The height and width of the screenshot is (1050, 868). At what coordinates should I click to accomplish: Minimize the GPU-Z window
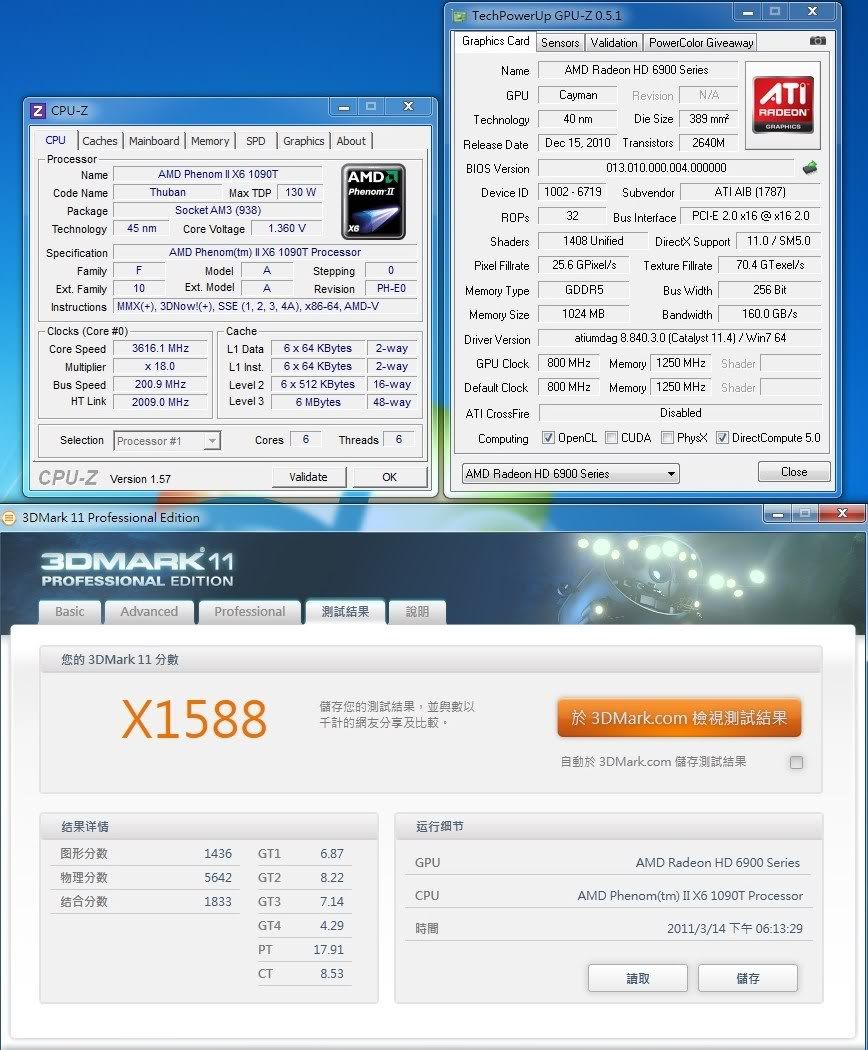(x=748, y=11)
